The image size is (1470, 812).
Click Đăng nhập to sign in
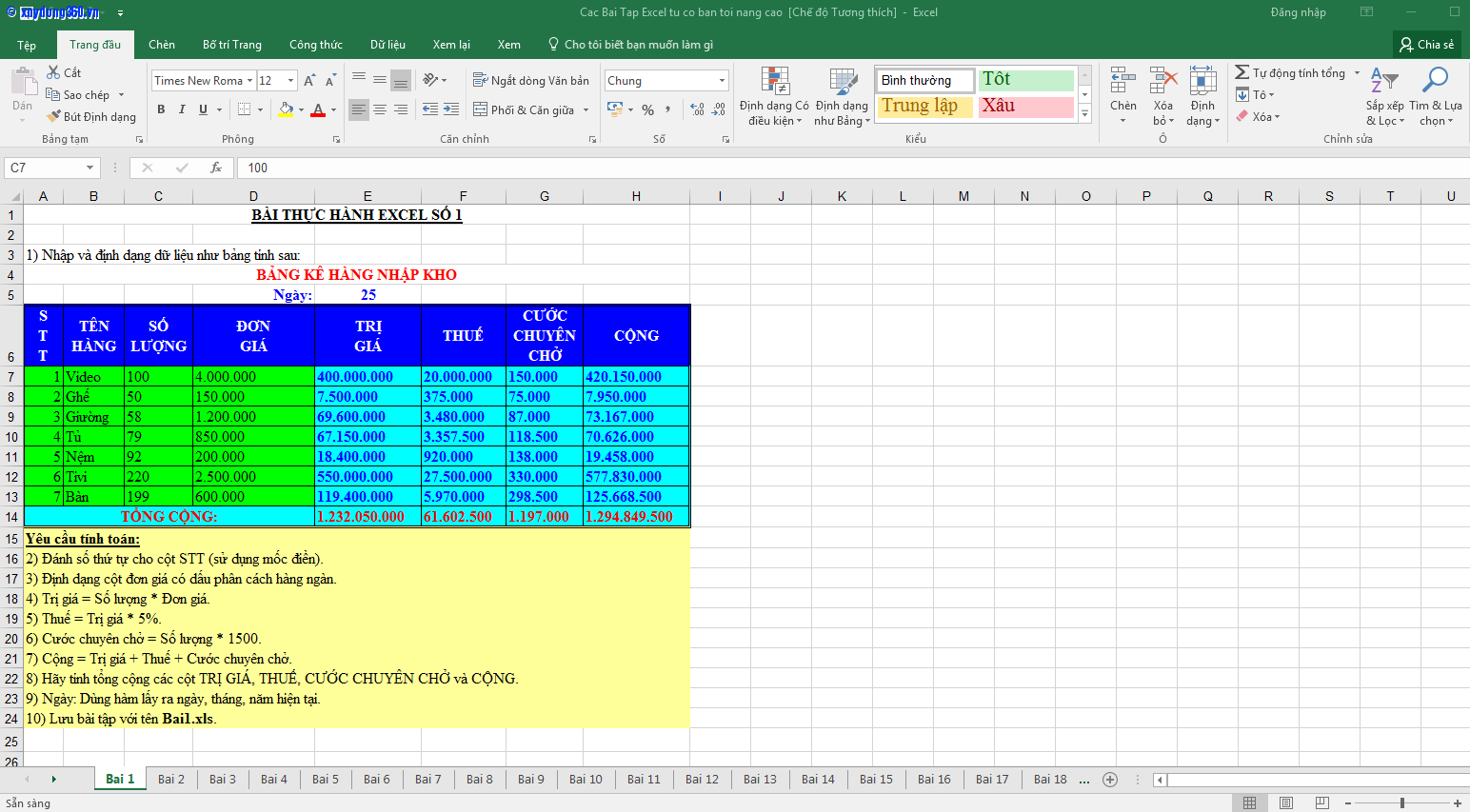[x=1298, y=12]
